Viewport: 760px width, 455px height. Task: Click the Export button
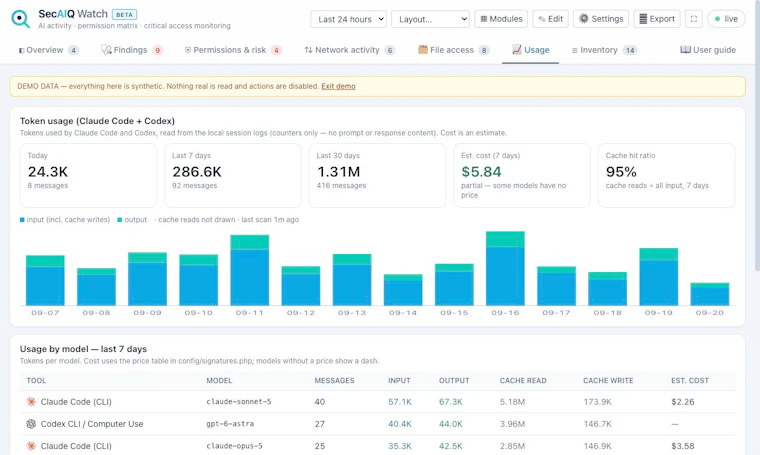[657, 19]
